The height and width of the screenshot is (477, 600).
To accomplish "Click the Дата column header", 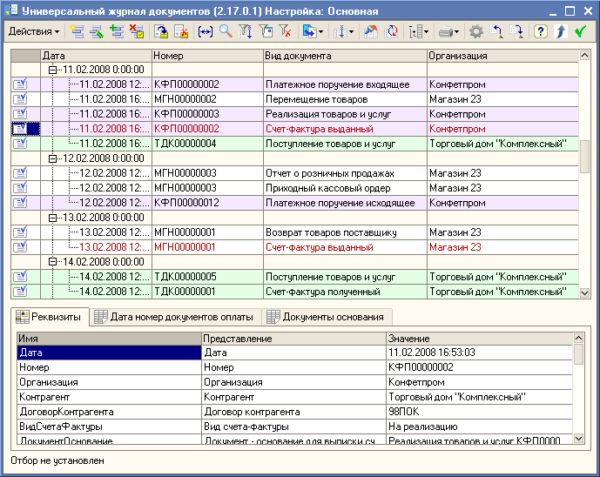I will [96, 56].
